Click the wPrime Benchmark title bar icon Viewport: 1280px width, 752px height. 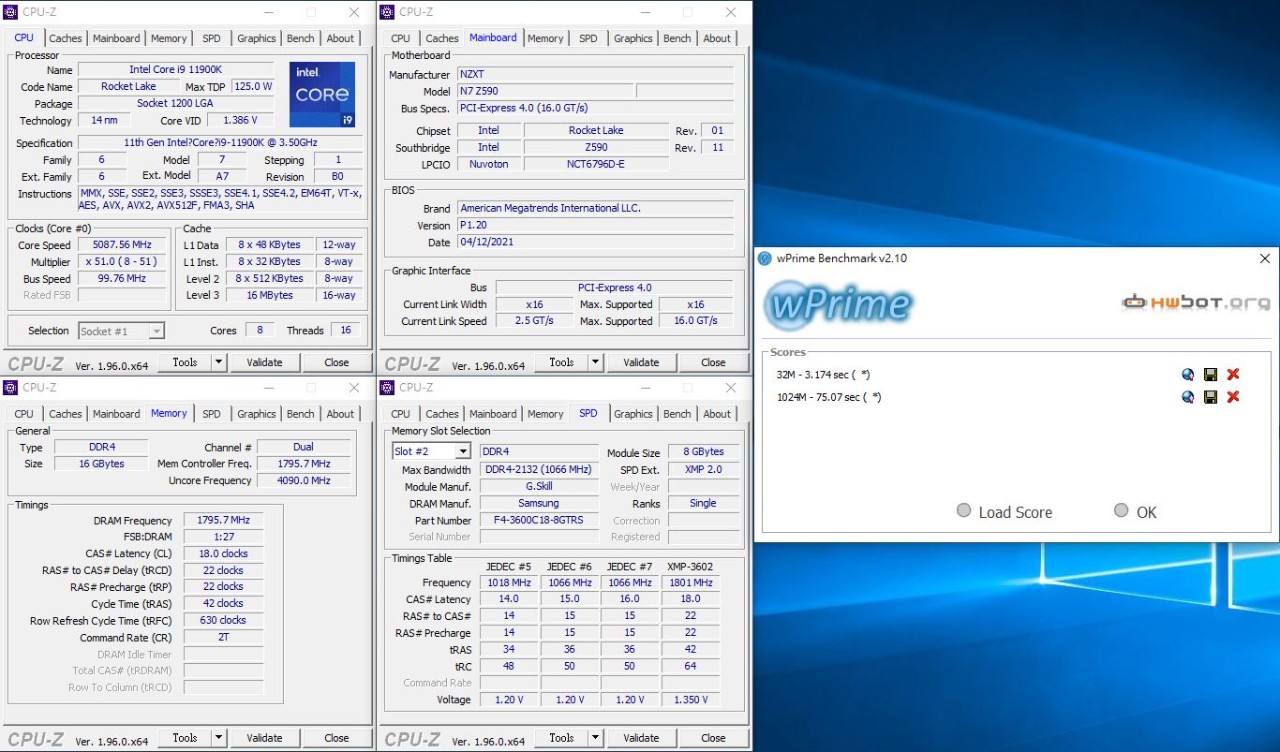[765, 258]
